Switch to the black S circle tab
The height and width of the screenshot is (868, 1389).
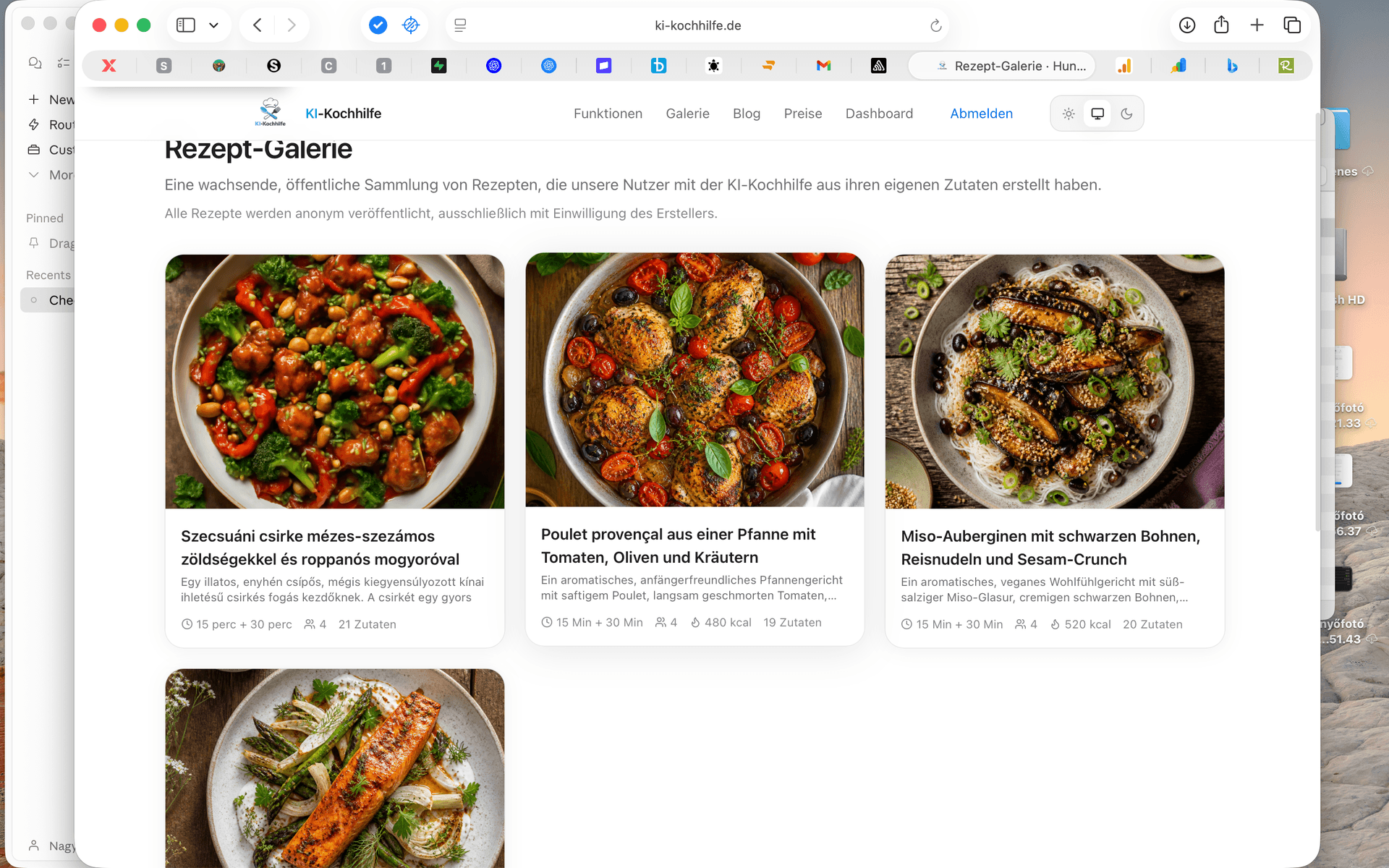273,66
